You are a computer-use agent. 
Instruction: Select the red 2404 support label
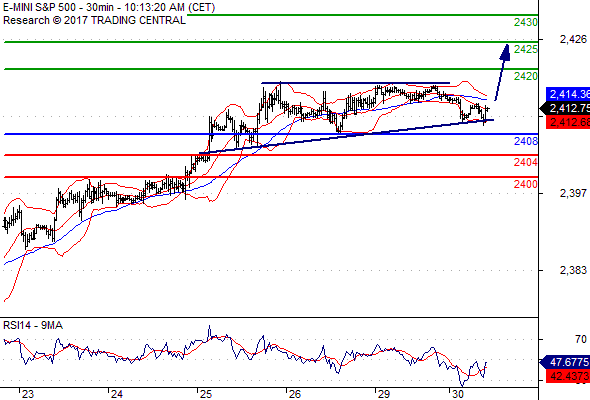[x=526, y=162]
